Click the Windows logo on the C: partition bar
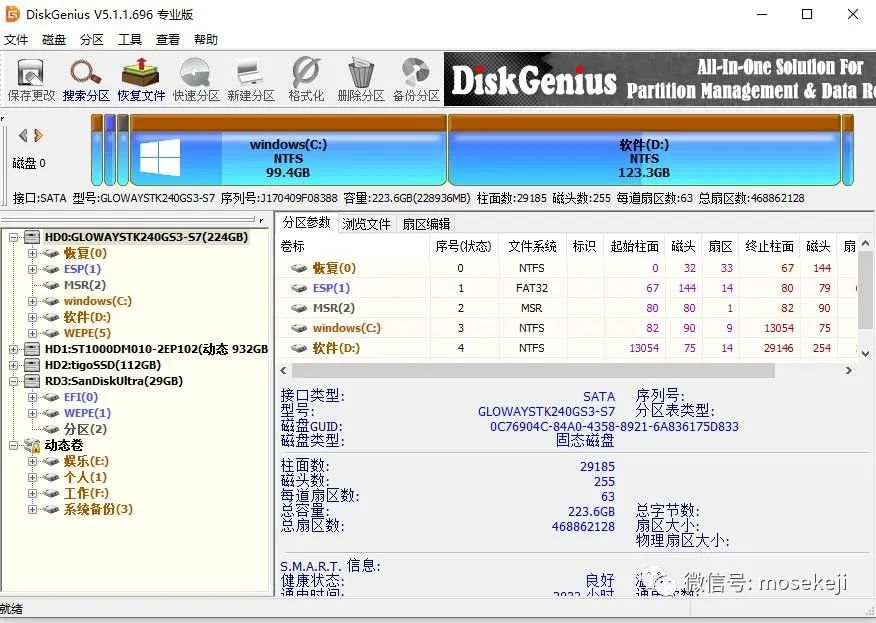 (160, 157)
